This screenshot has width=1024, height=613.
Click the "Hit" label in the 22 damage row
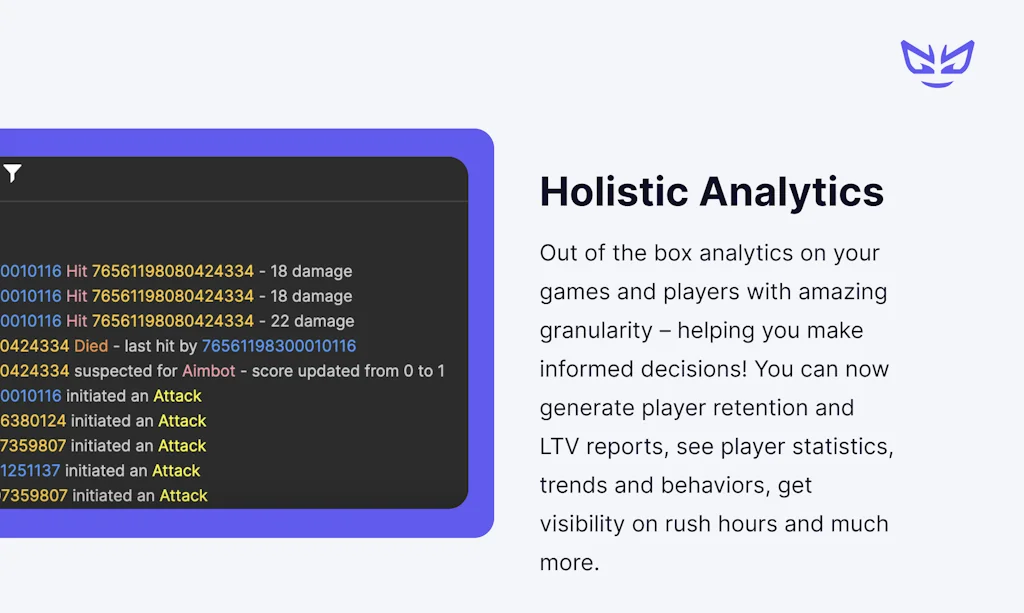point(77,321)
